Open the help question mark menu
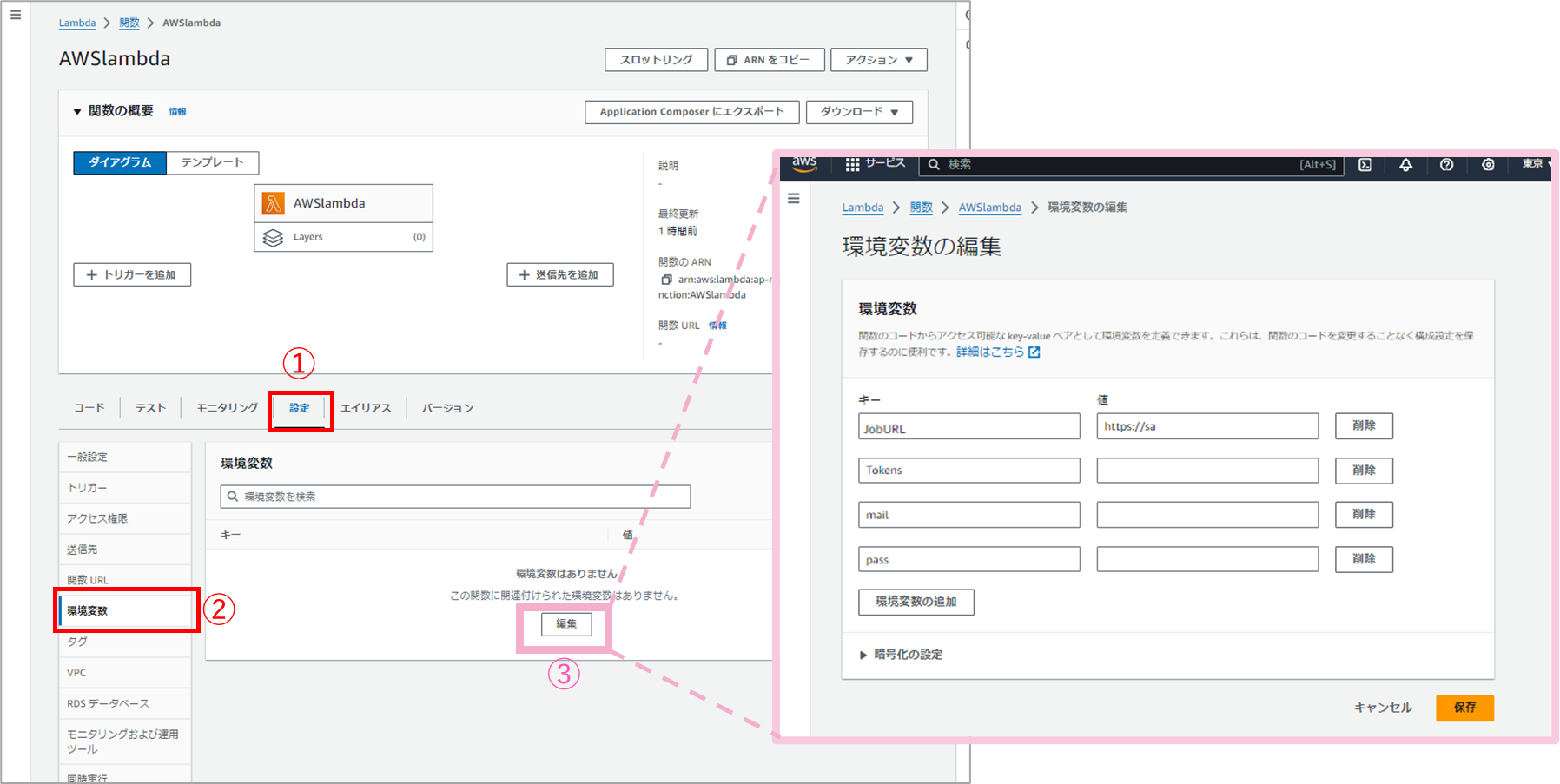Screen dimensions: 1560x784 tap(1446, 165)
